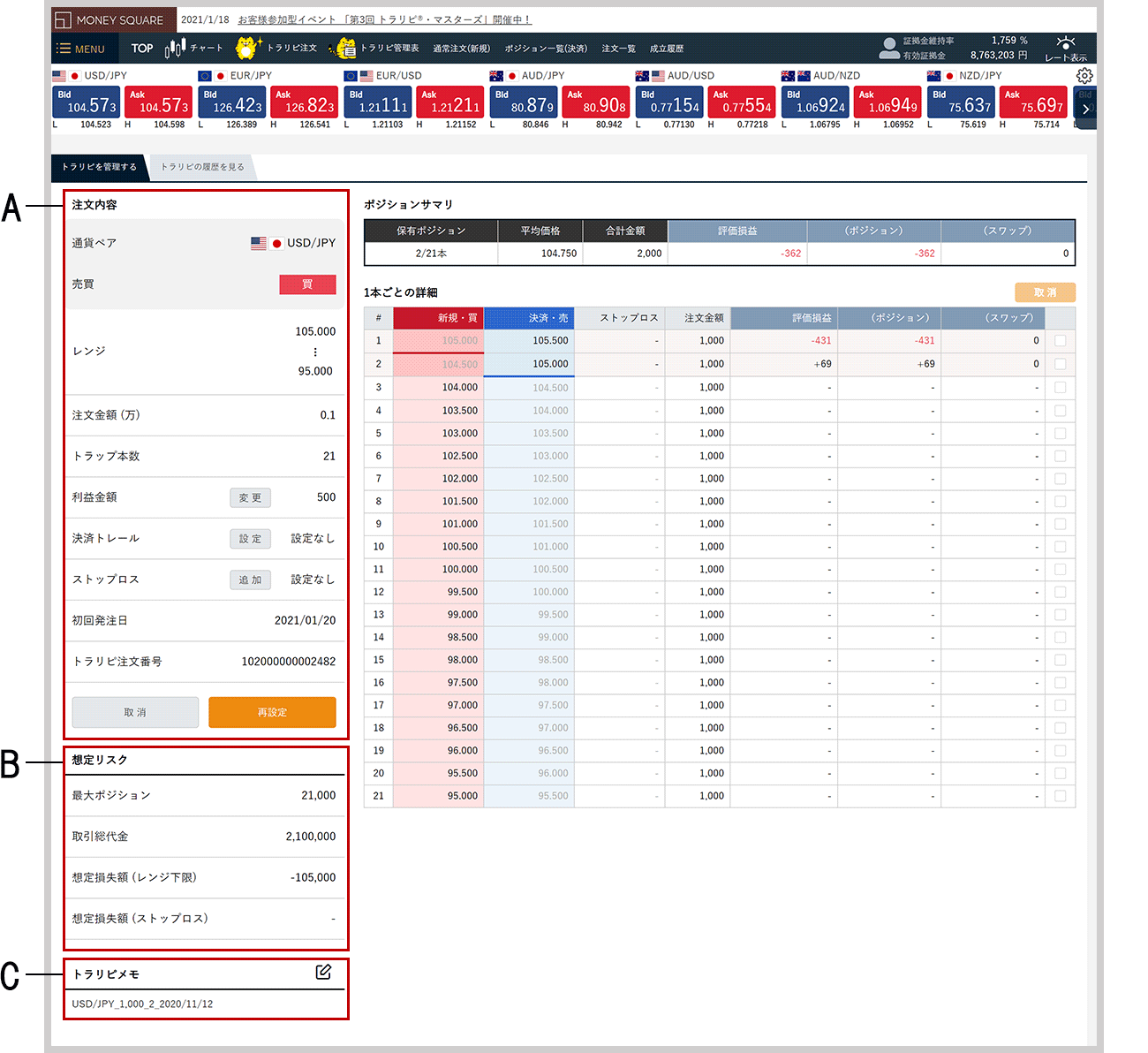
Task: Tick checkbox for row 5
Action: pyautogui.click(x=1060, y=433)
